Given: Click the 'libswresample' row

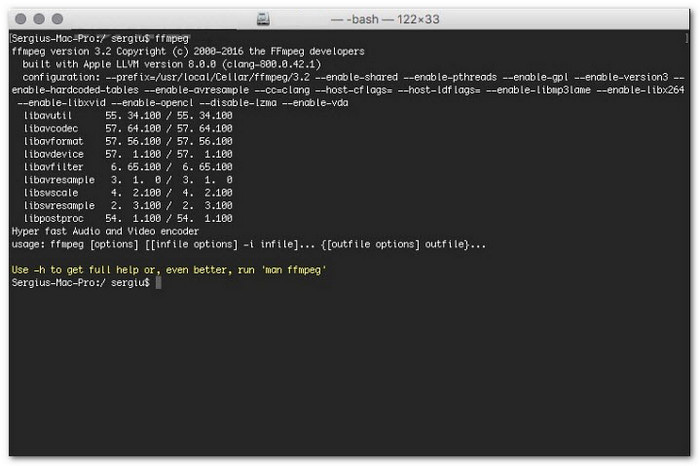Looking at the screenshot, I should tap(128, 206).
